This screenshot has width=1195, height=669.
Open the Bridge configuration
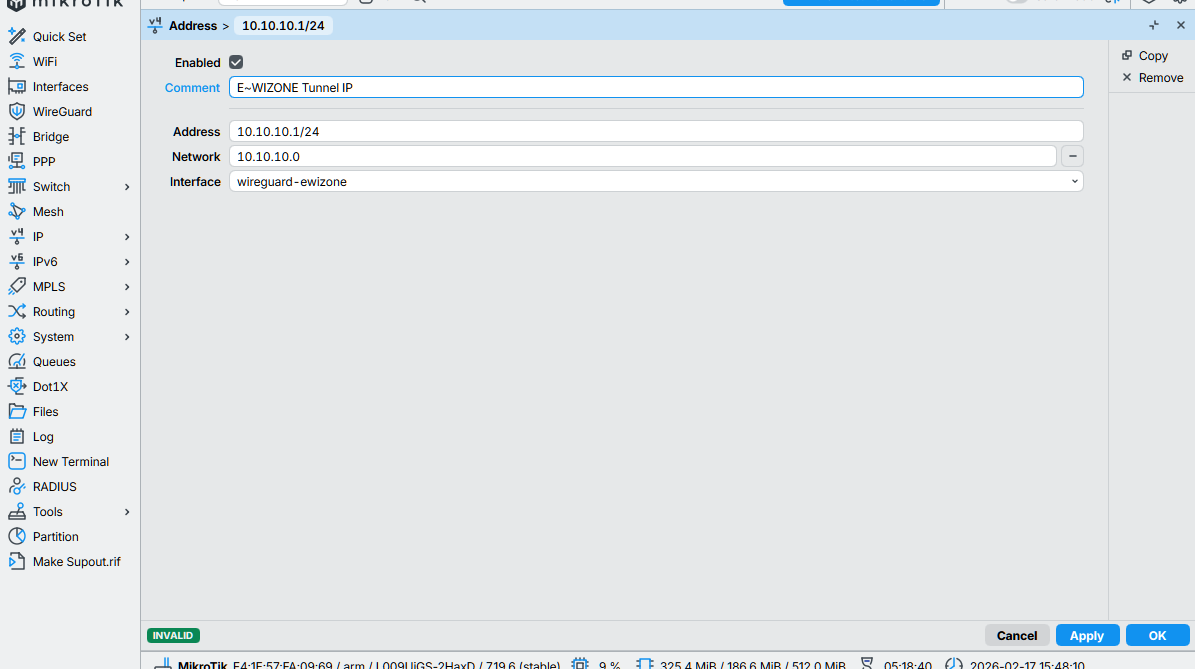(50, 136)
